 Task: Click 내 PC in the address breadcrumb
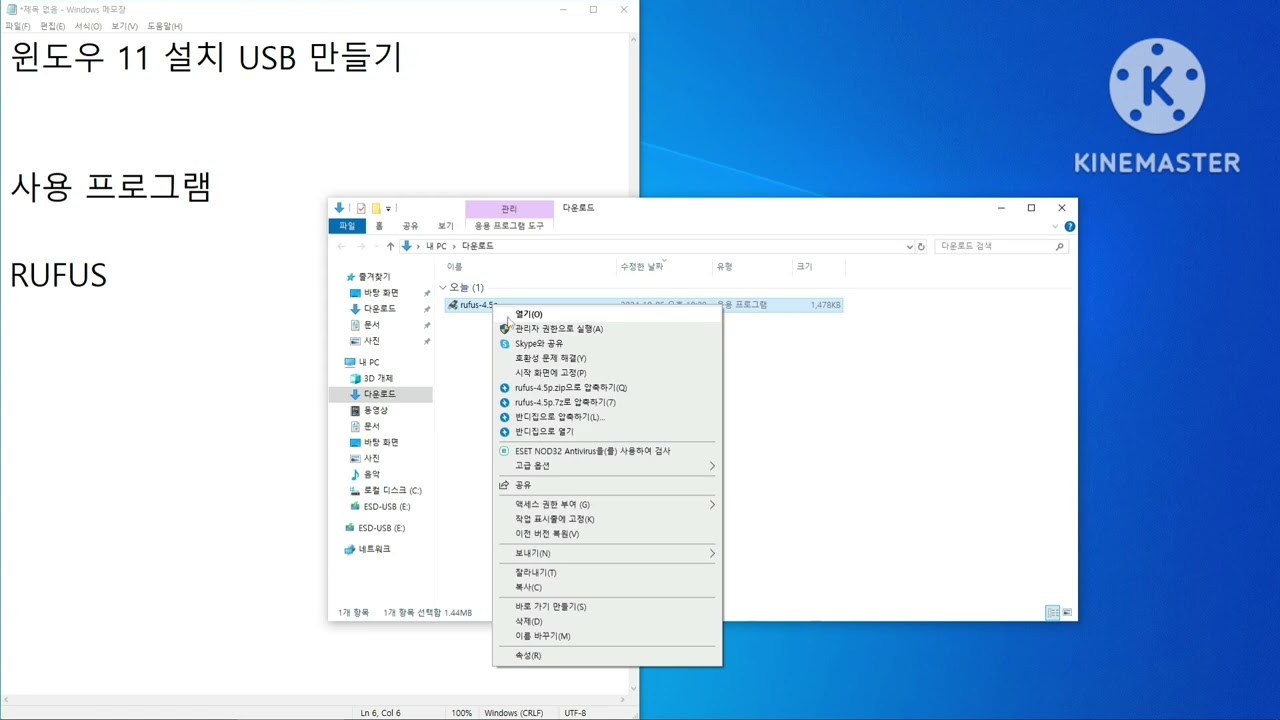click(437, 246)
